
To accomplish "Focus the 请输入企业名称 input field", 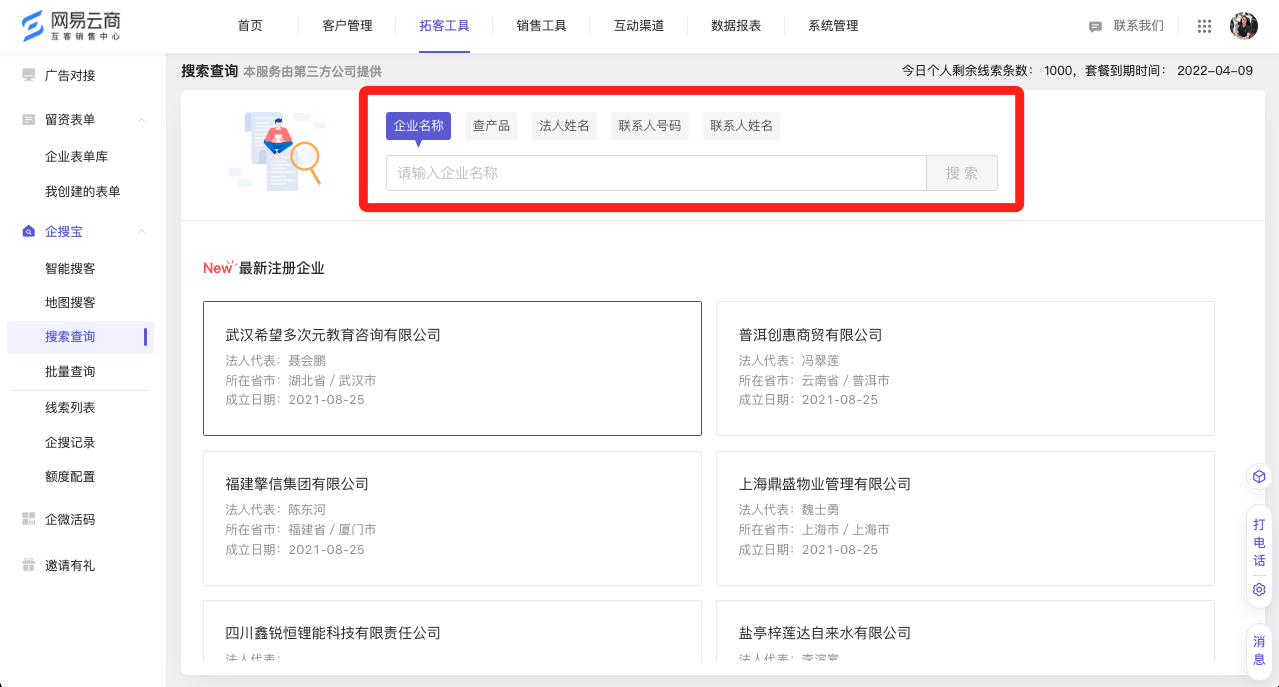I will tap(656, 173).
